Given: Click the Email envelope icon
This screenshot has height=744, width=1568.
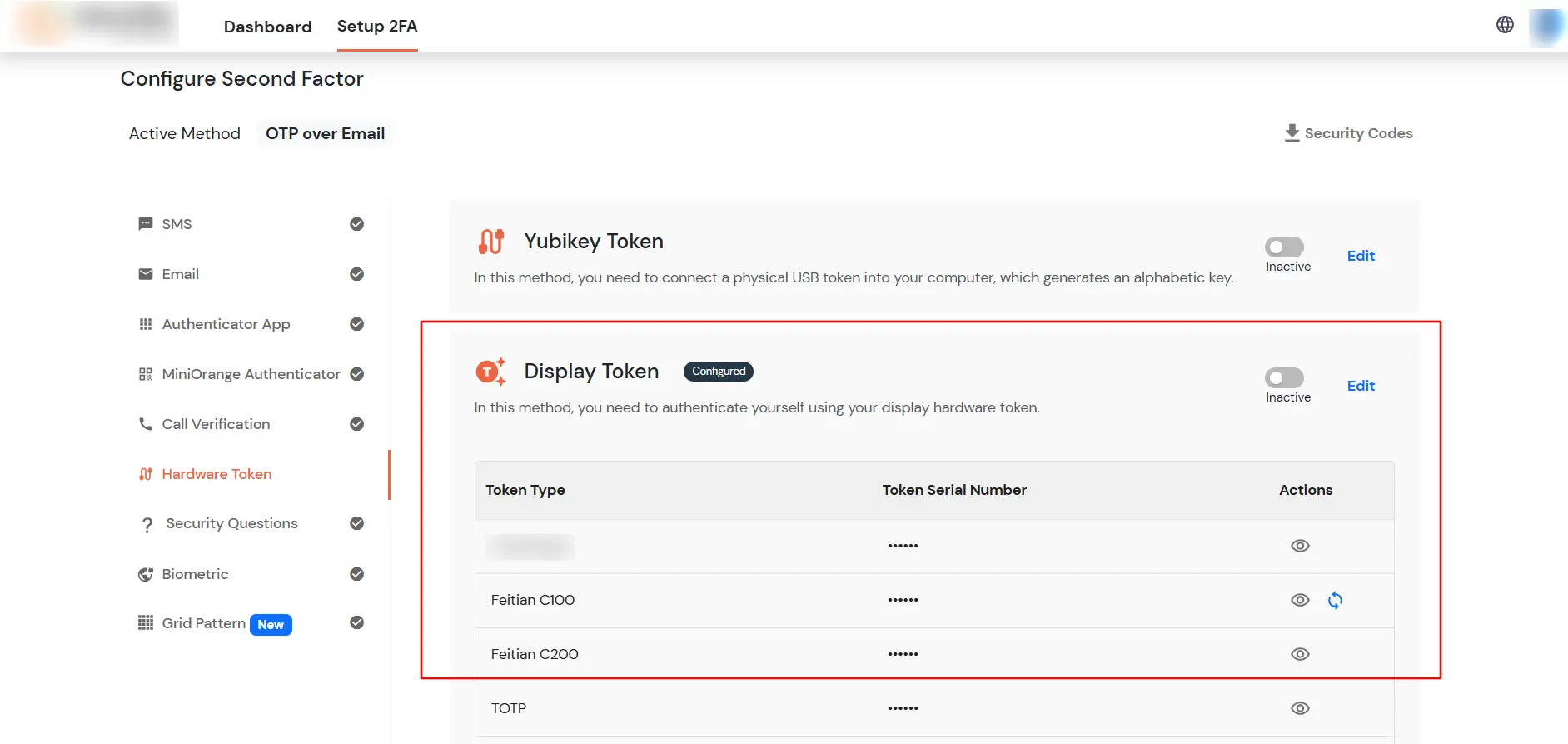Looking at the screenshot, I should click(146, 274).
